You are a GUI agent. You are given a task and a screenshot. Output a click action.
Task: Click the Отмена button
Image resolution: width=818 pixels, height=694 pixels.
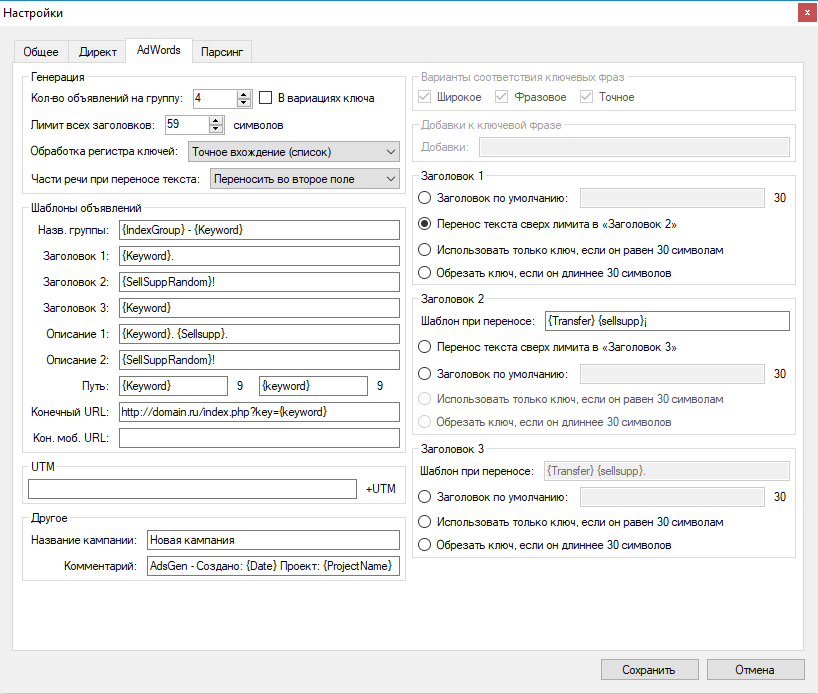tap(755, 669)
